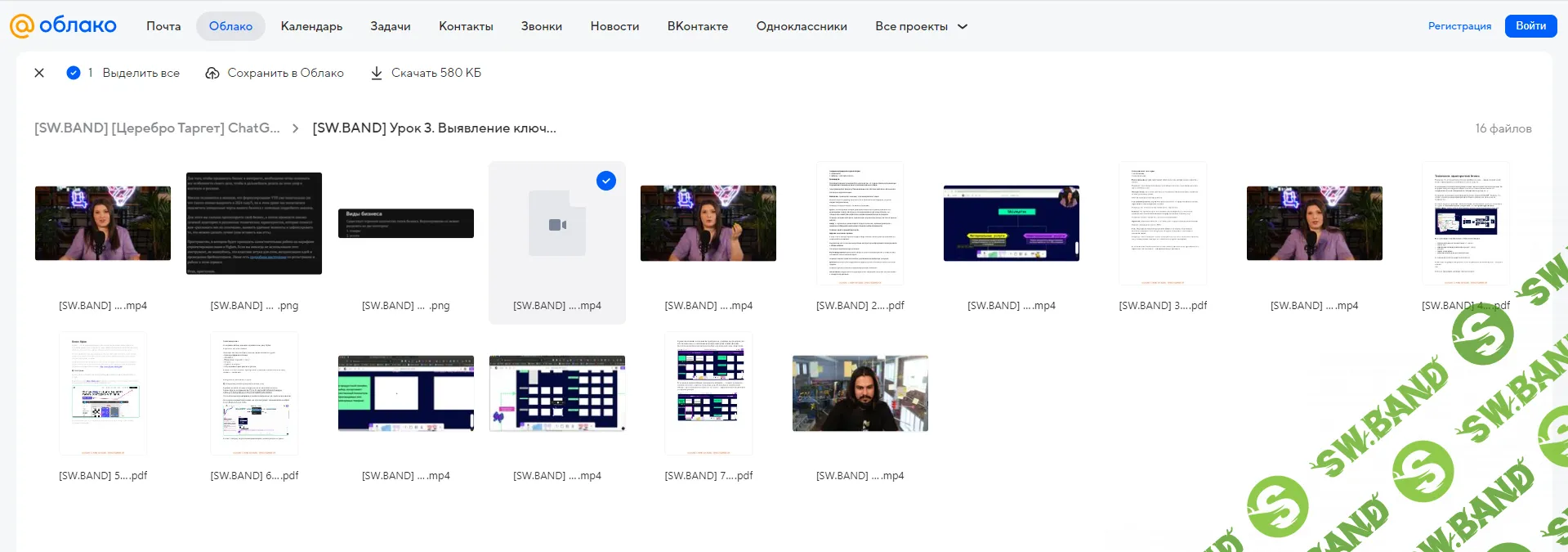
Task: Click the breadcrumb chevron arrow
Action: (x=296, y=128)
